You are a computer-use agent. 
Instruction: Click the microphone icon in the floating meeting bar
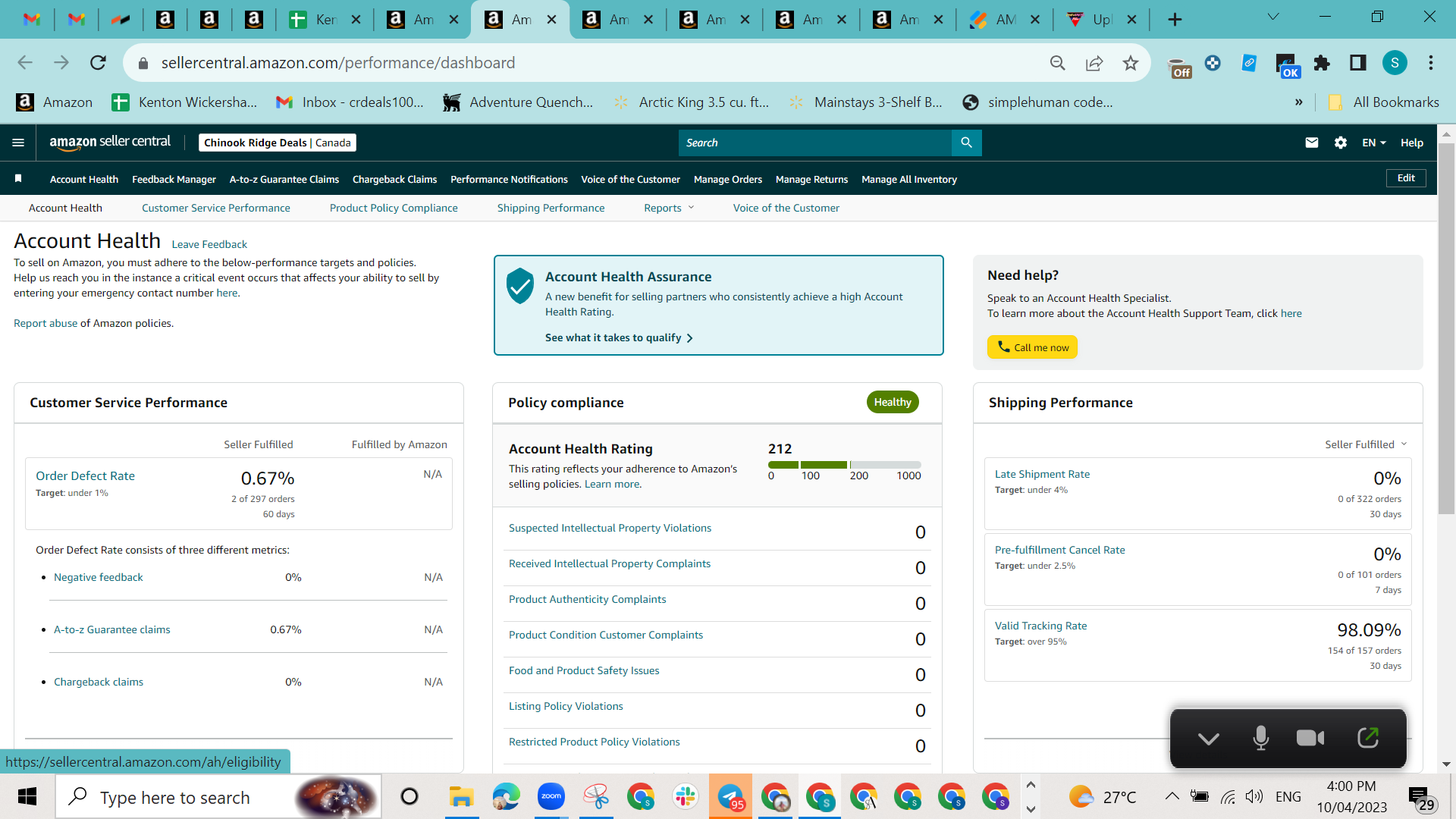coord(1260,738)
